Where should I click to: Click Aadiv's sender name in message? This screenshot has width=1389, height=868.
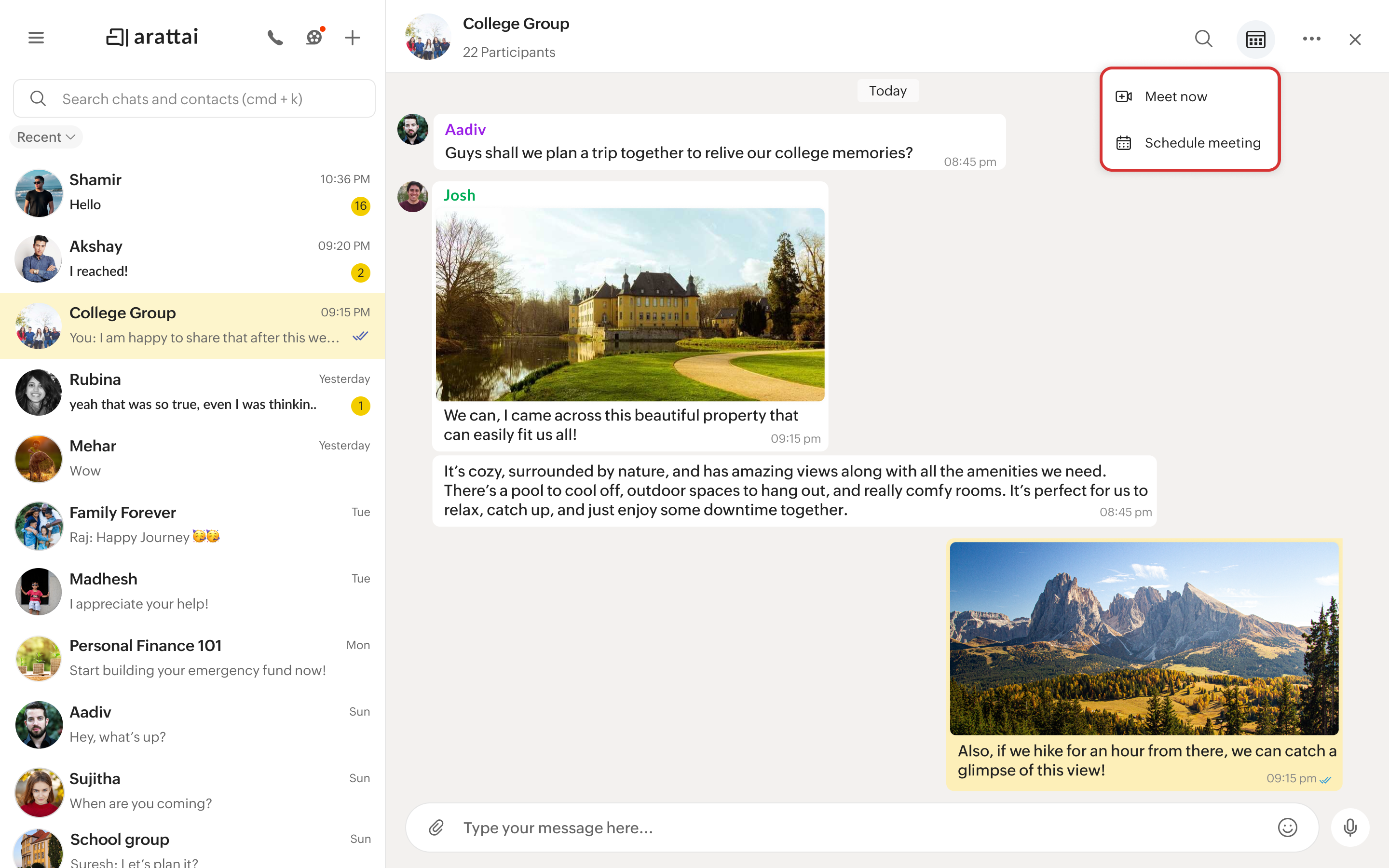[x=465, y=130]
